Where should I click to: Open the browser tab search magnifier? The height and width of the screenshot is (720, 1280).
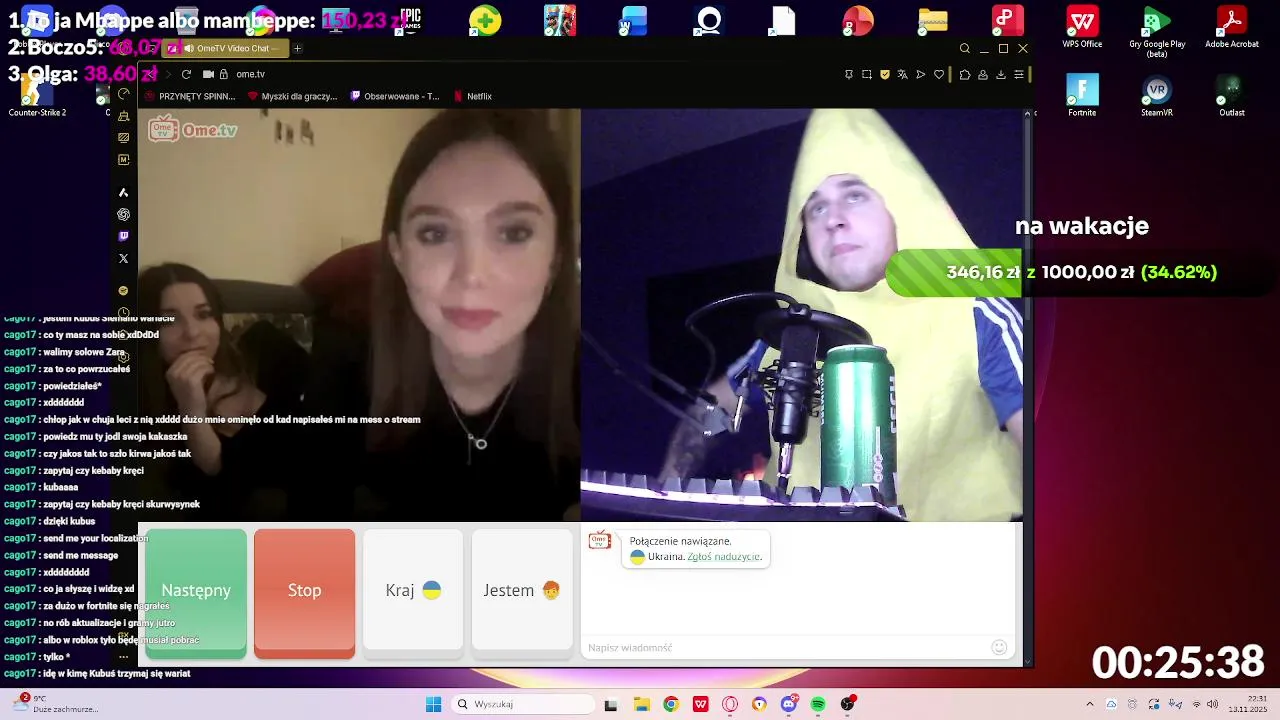964,48
